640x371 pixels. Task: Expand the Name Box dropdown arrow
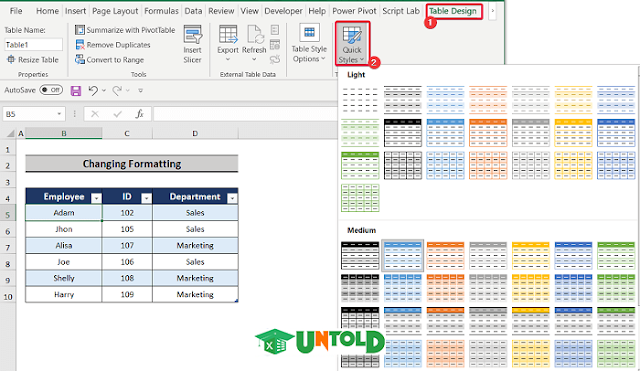point(59,114)
